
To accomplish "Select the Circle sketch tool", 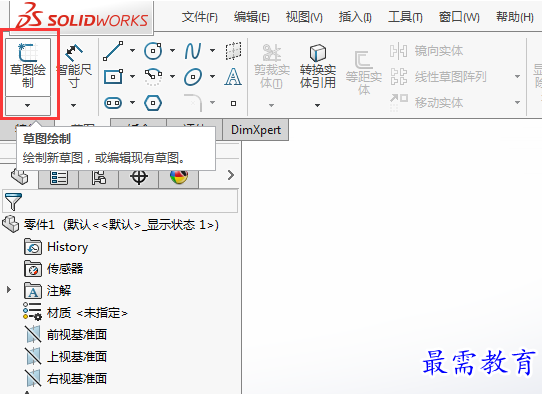I will (153, 51).
